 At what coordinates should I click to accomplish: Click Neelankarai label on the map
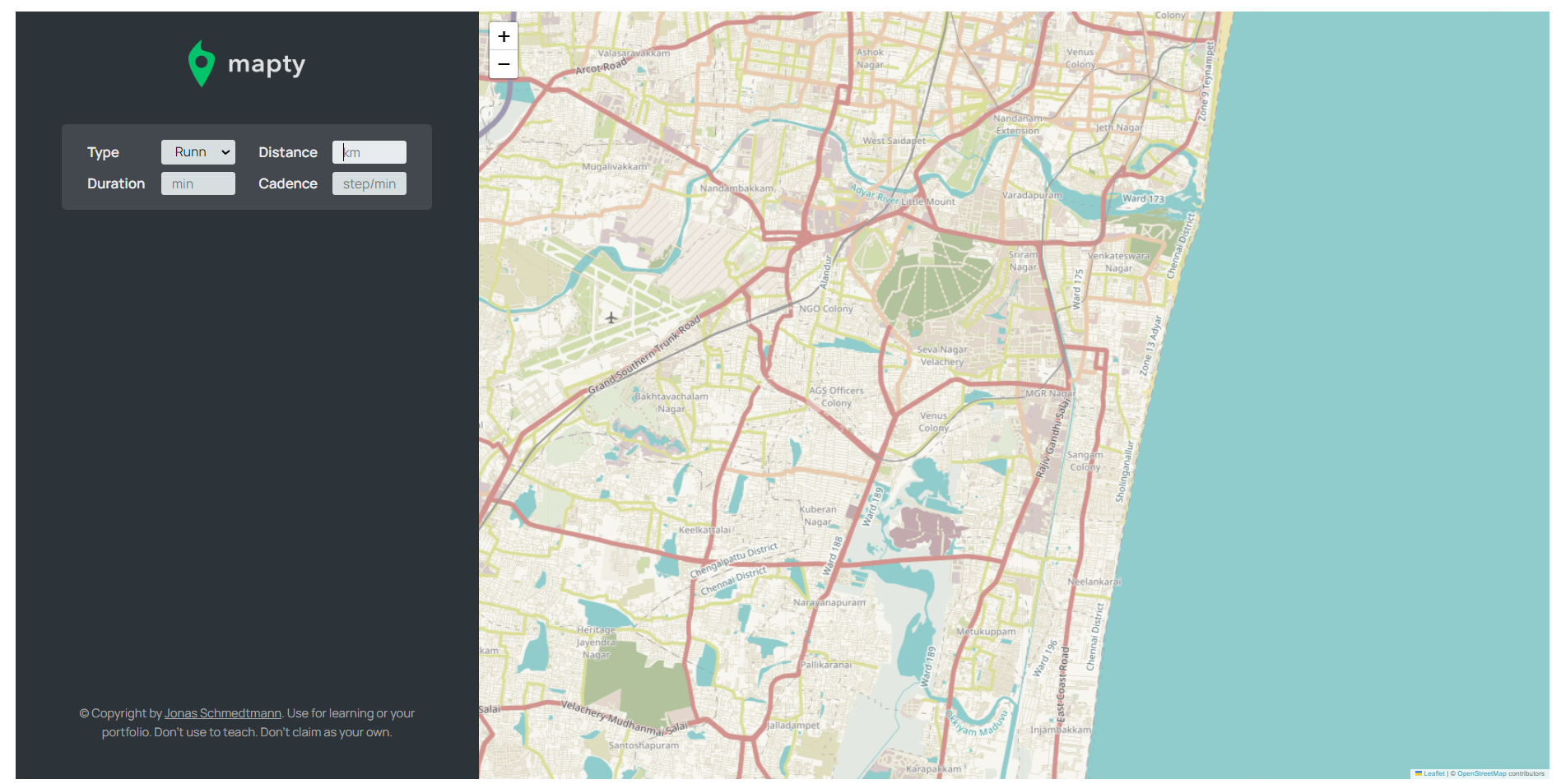1094,582
